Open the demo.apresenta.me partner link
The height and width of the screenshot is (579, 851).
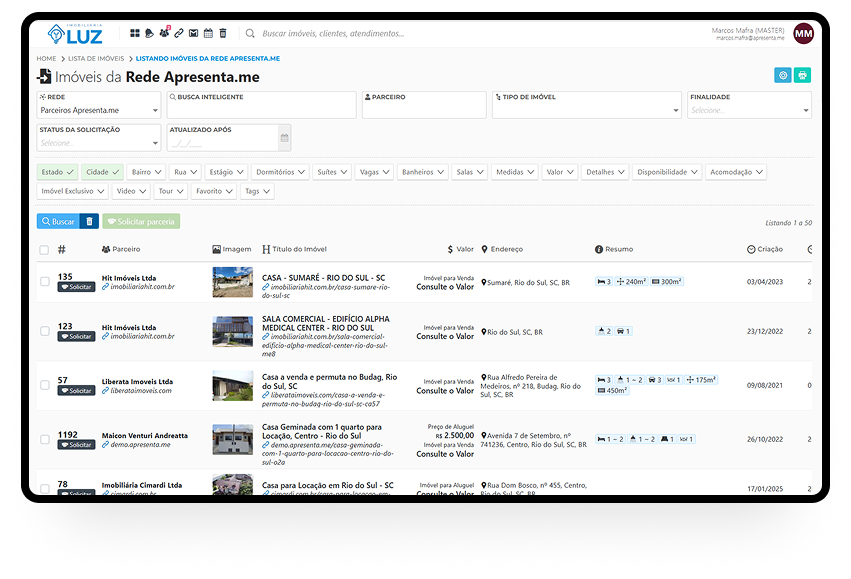pos(136,444)
